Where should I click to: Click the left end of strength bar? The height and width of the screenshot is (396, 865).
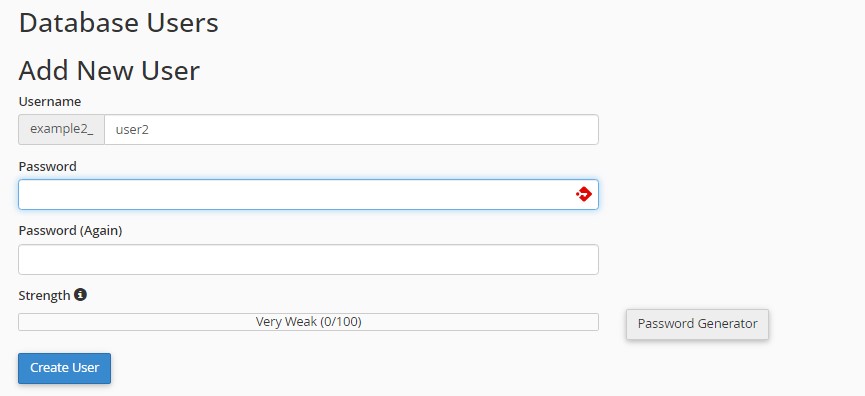click(x=25, y=322)
